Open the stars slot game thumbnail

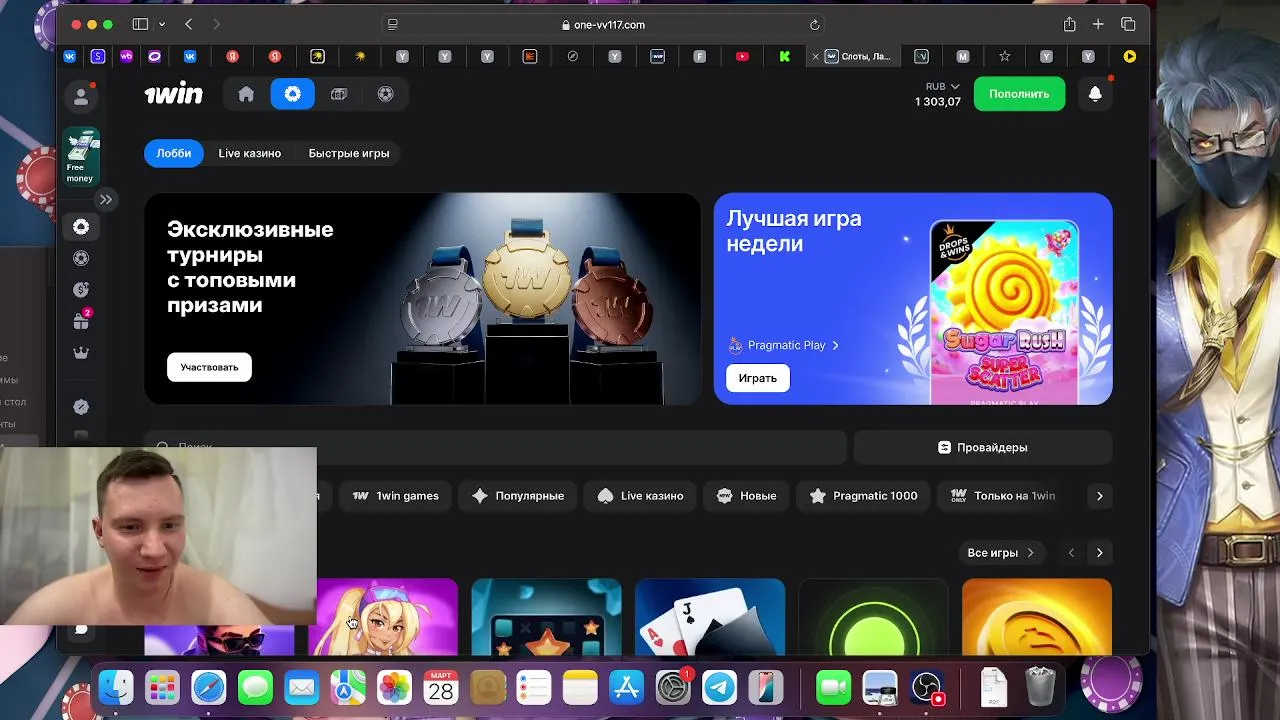point(546,616)
